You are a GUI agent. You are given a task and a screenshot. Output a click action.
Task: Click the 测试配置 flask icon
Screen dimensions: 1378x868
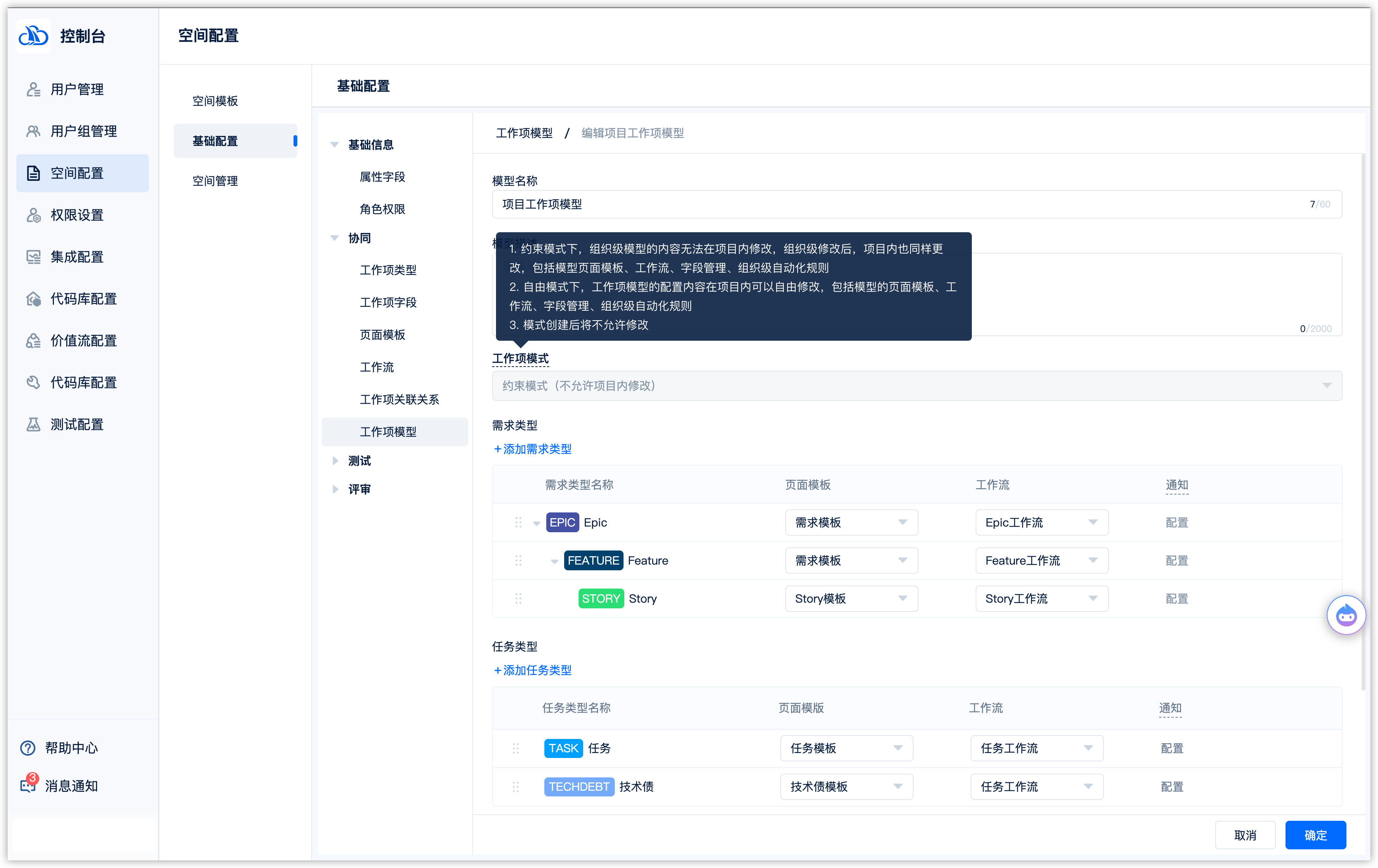(33, 424)
